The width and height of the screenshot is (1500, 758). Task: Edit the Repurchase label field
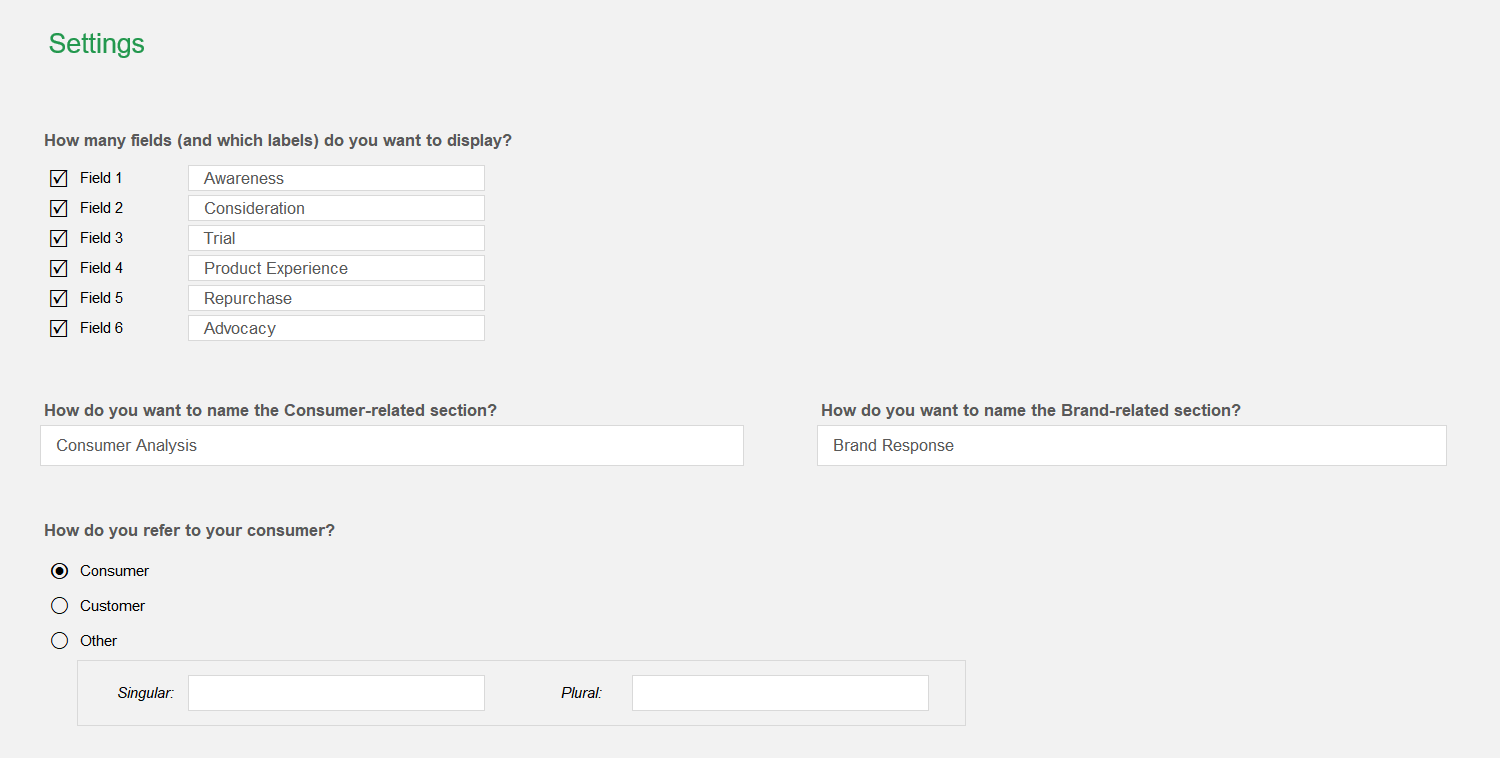click(336, 298)
